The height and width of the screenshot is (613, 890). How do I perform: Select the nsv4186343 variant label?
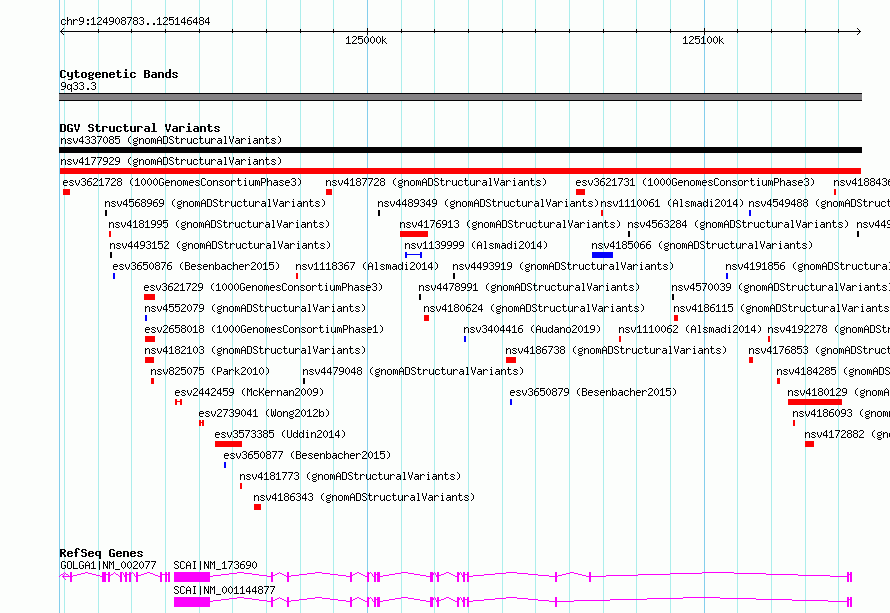click(364, 497)
